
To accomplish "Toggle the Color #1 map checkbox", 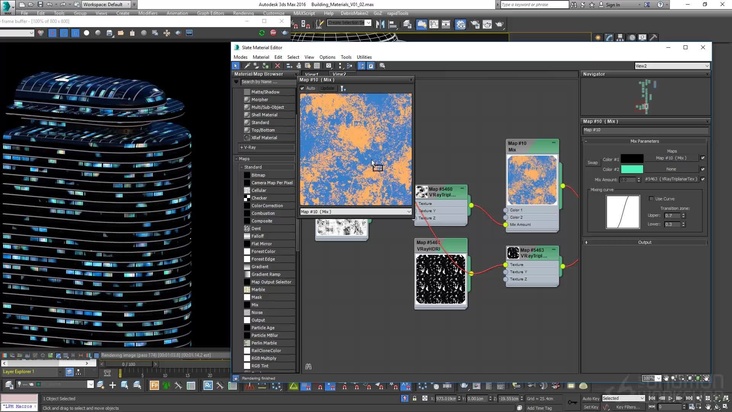I will [703, 157].
